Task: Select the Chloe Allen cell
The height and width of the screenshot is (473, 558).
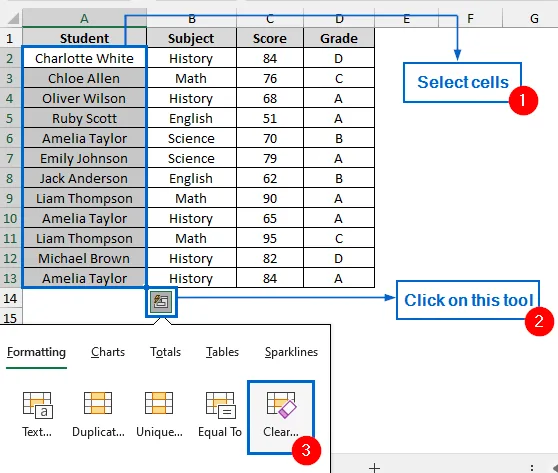Action: pos(84,78)
